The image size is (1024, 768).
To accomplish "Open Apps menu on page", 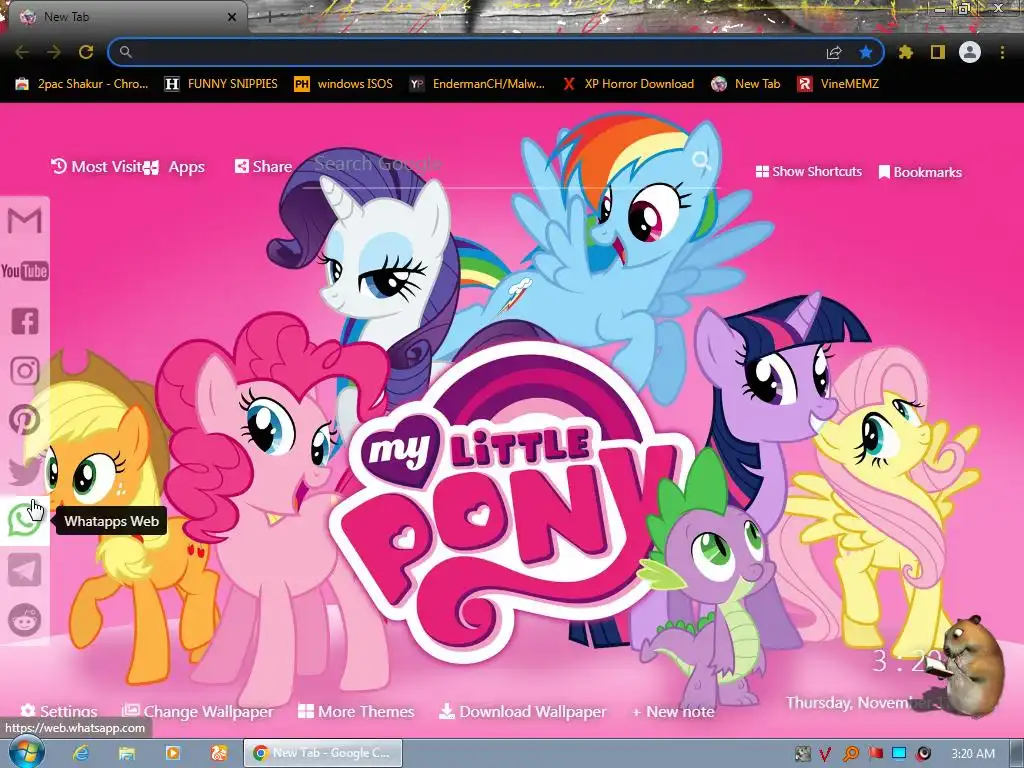I will tap(174, 167).
